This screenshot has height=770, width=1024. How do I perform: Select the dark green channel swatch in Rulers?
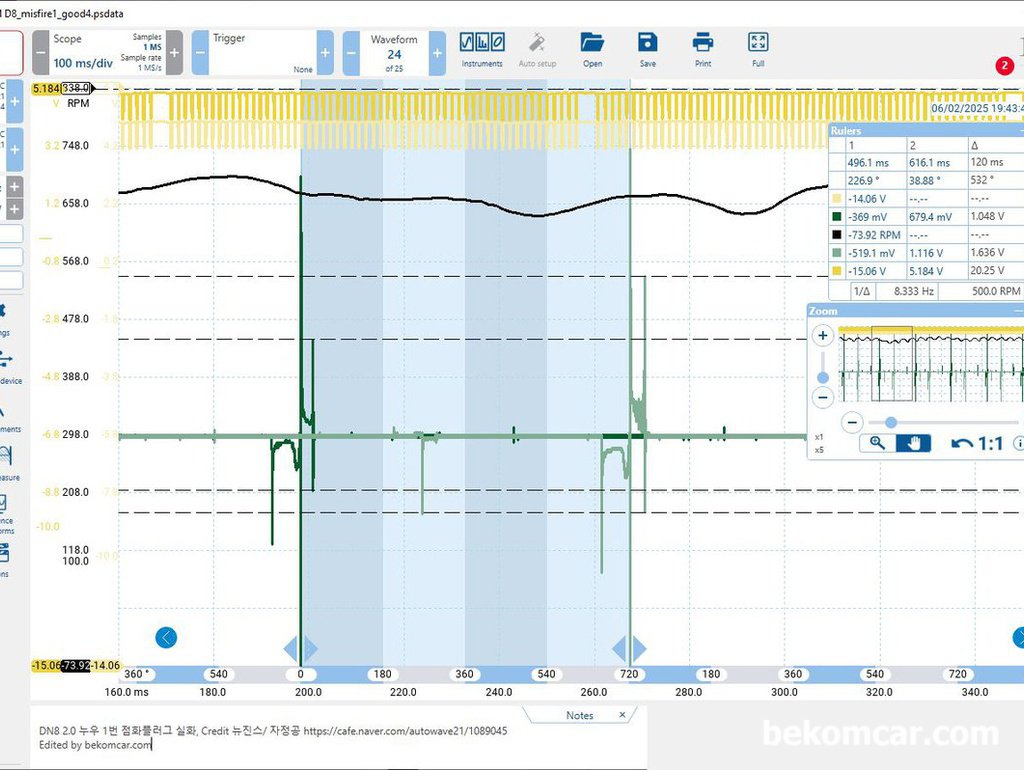click(x=837, y=216)
